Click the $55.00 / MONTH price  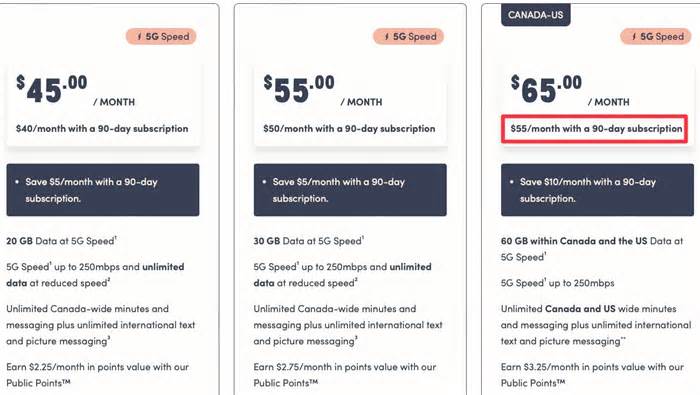tap(323, 90)
